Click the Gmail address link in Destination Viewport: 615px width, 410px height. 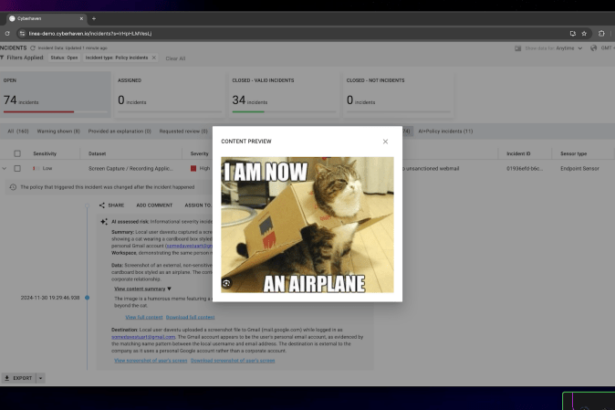pyautogui.click(x=143, y=337)
